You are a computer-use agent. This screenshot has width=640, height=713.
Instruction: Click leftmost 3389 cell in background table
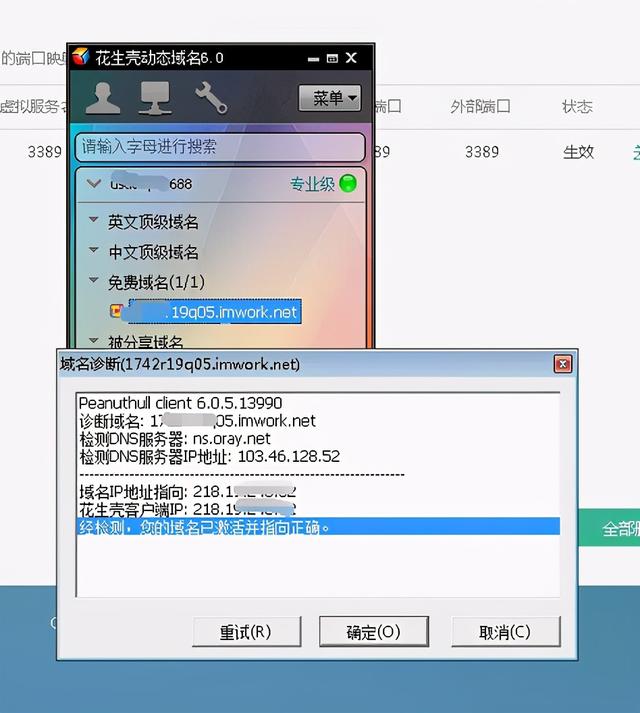pos(45,152)
